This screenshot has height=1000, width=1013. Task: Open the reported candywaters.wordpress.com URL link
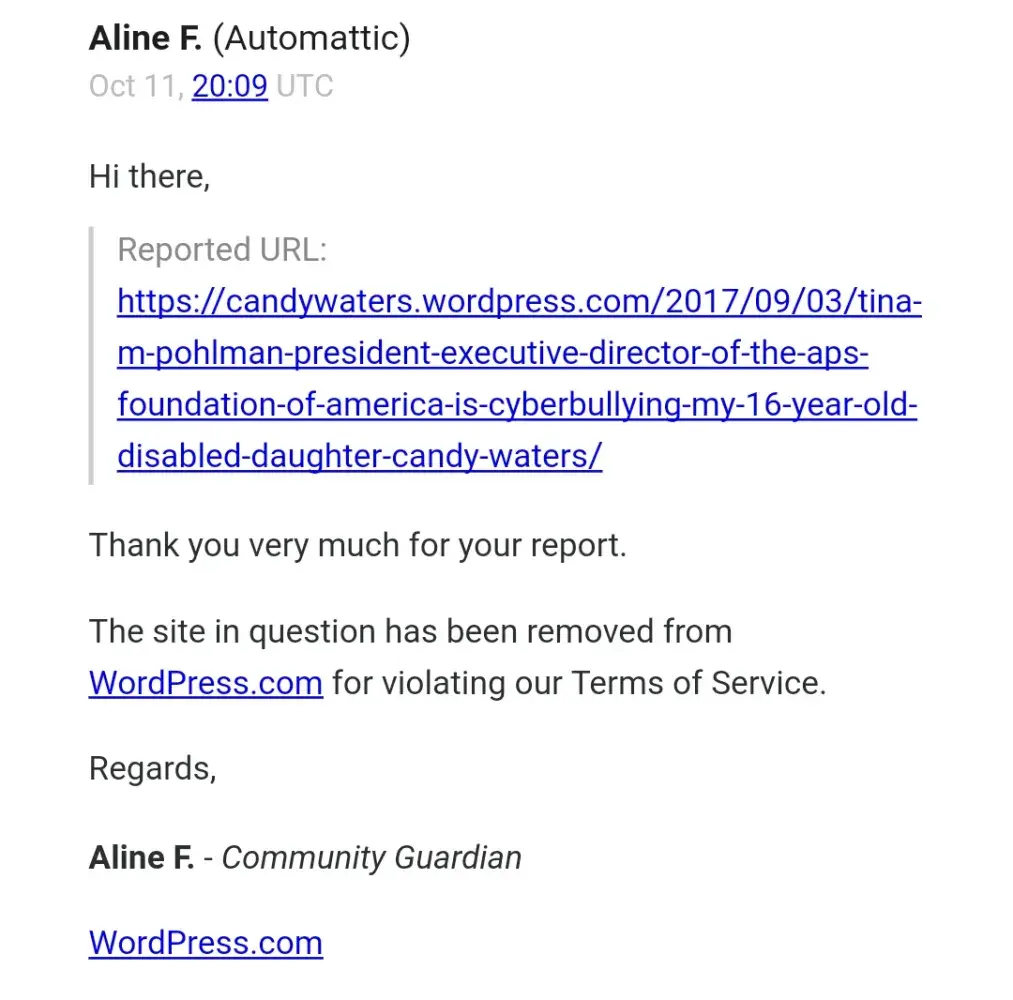point(518,302)
